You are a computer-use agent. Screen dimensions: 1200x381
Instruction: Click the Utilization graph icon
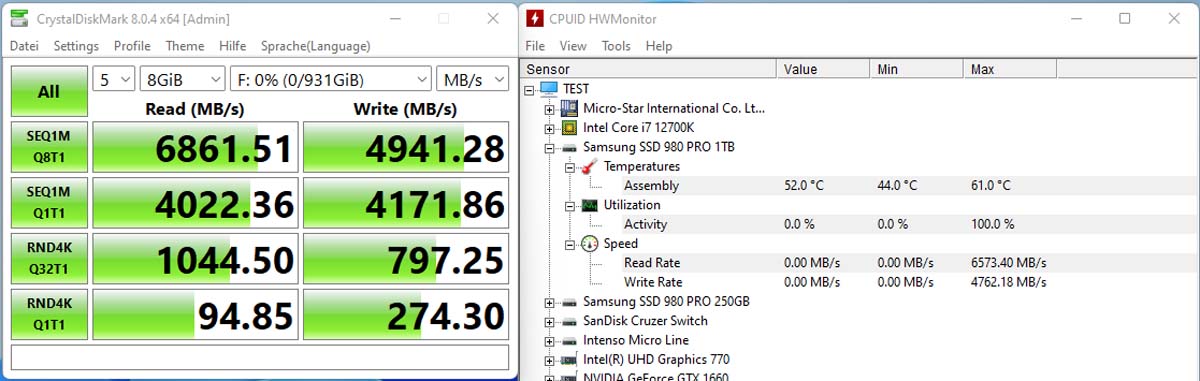[588, 205]
